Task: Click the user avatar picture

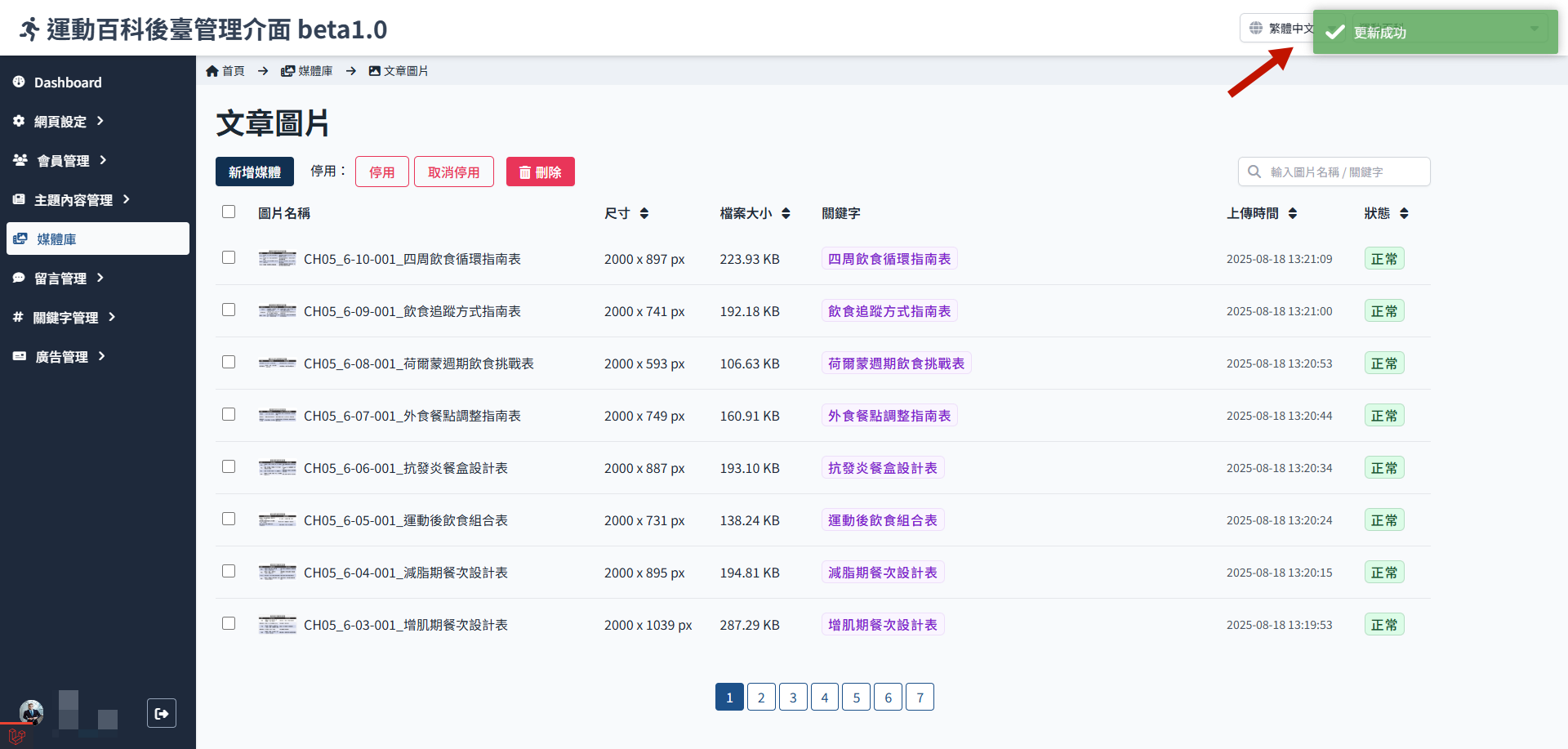Action: point(32,712)
